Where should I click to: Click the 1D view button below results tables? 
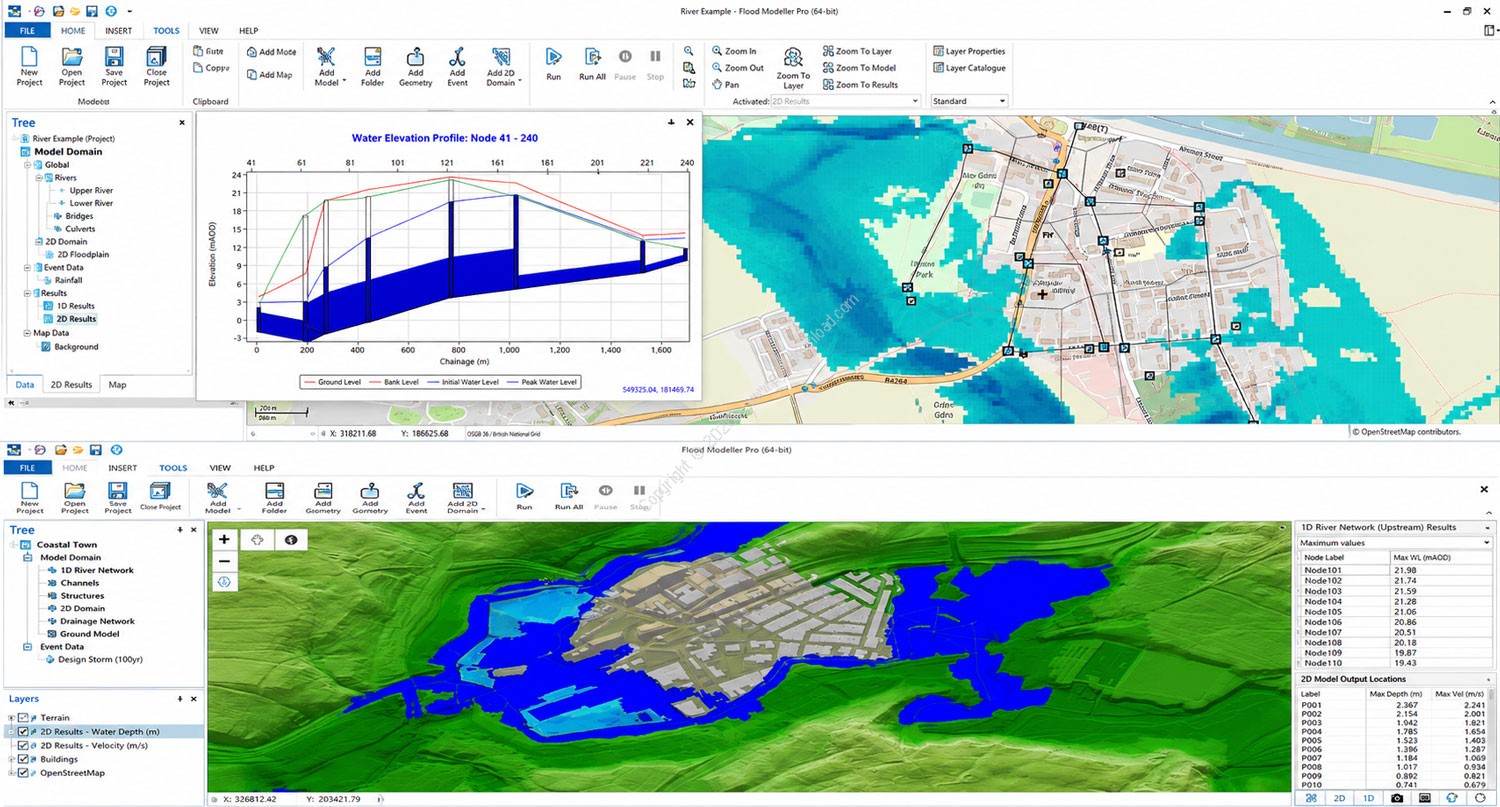[1368, 798]
